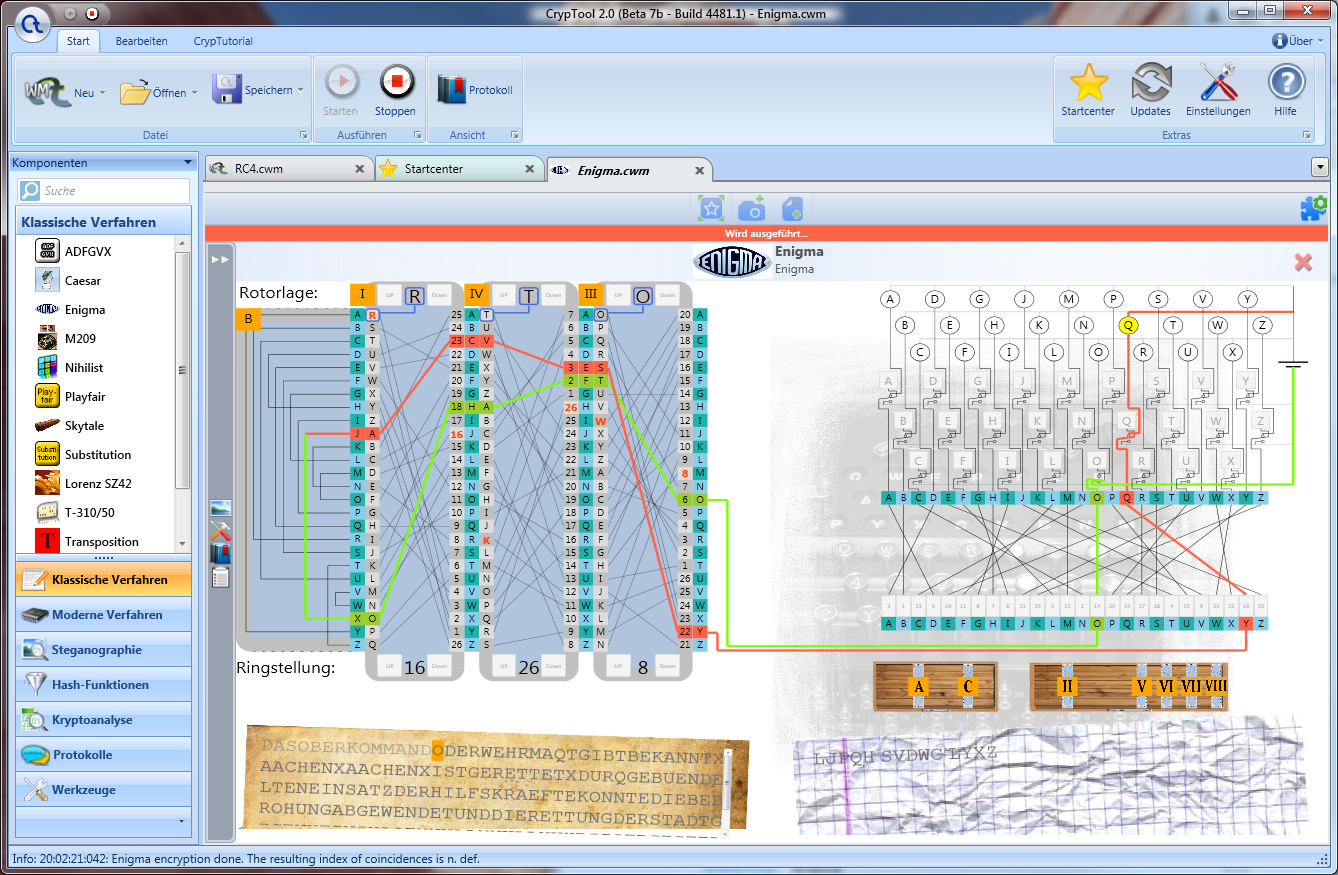1338x875 pixels.
Task: Open the Kryptoanalyse category
Action: click(x=105, y=720)
